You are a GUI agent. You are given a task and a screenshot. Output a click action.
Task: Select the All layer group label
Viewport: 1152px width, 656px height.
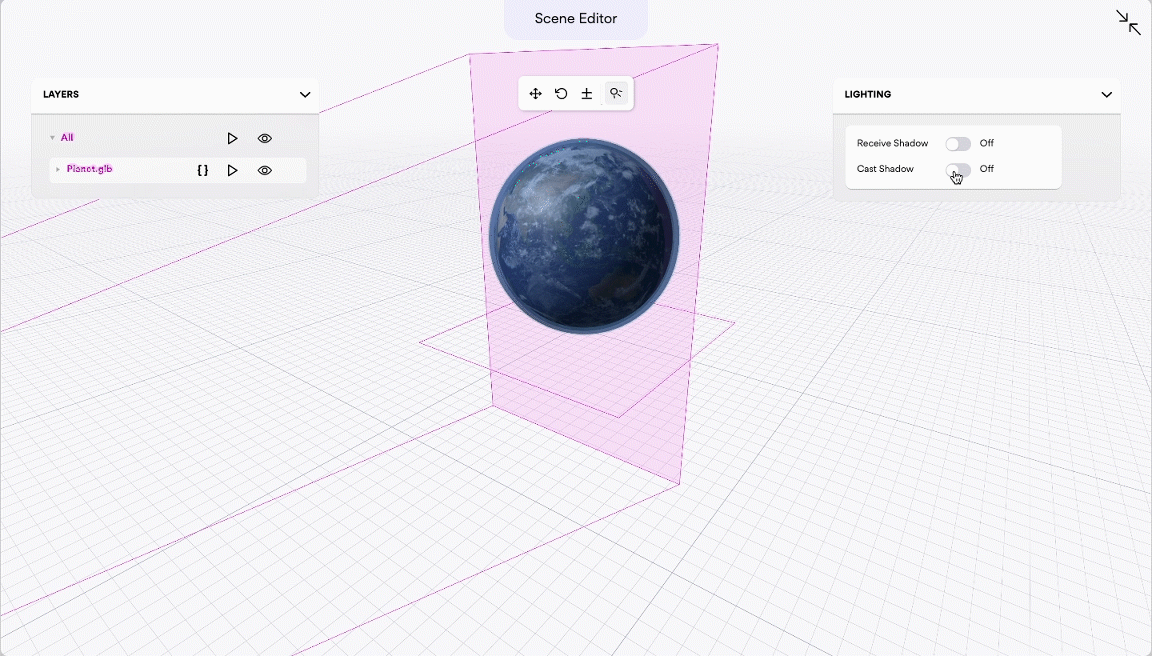click(67, 138)
